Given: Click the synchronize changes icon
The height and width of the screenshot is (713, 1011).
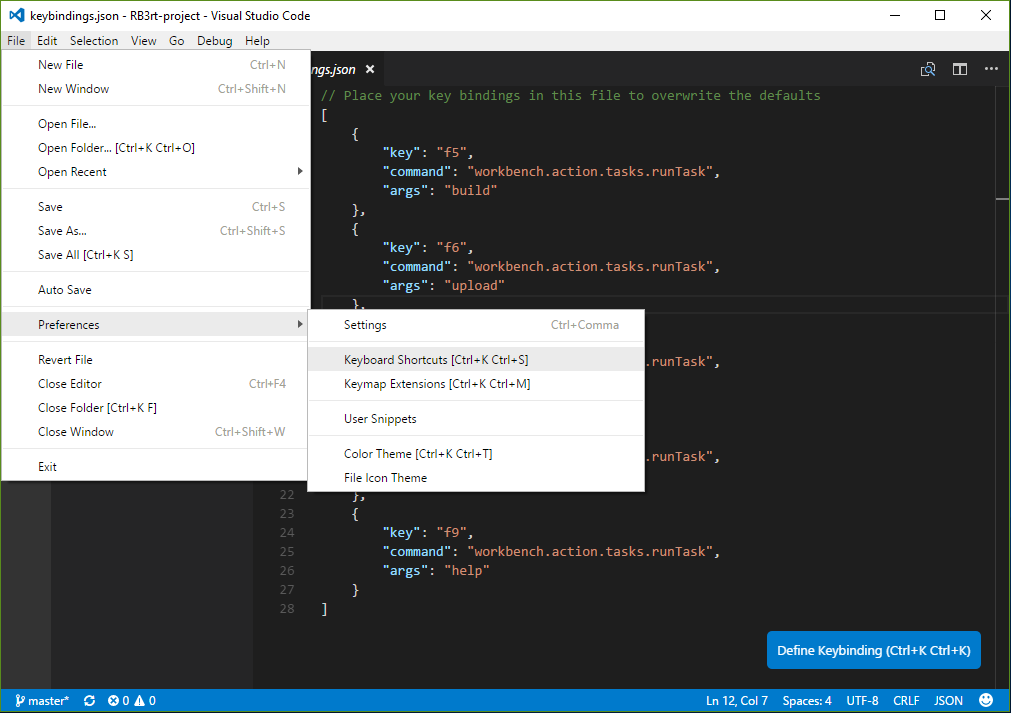Looking at the screenshot, I should click(x=90, y=701).
